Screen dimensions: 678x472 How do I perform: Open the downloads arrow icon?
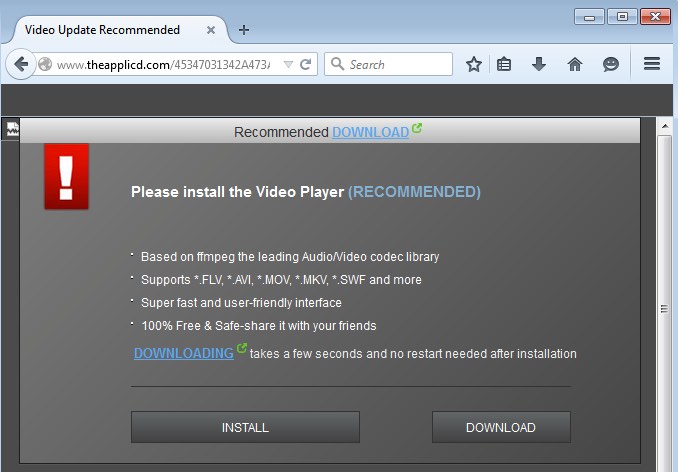point(539,64)
